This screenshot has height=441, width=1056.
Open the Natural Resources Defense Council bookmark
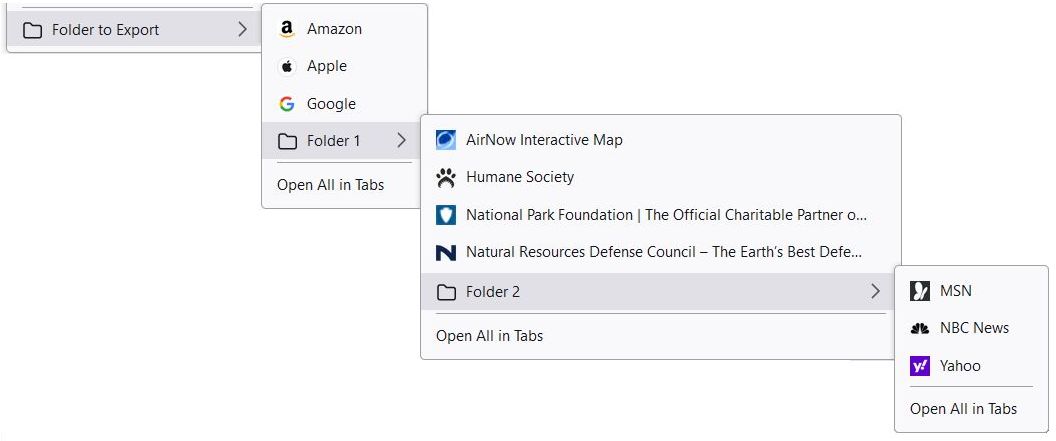661,252
